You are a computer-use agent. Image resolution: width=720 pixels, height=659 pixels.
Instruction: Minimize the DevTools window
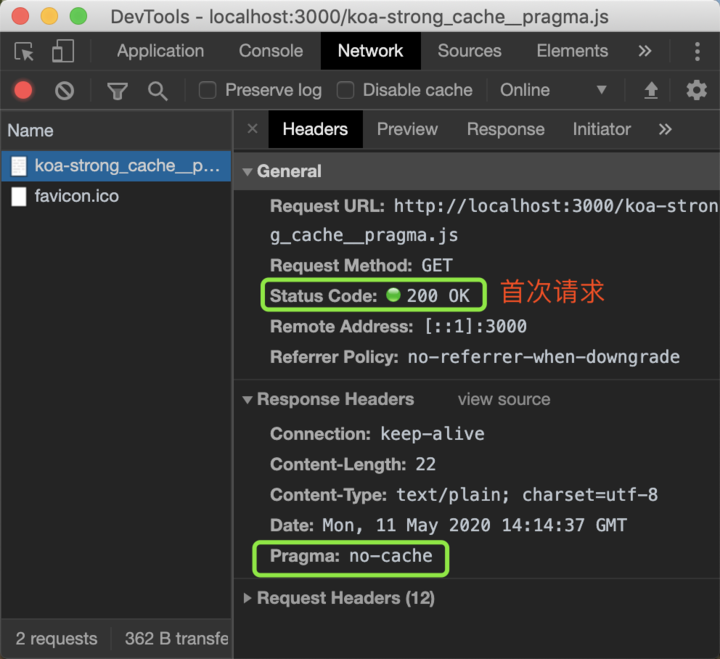click(x=49, y=16)
